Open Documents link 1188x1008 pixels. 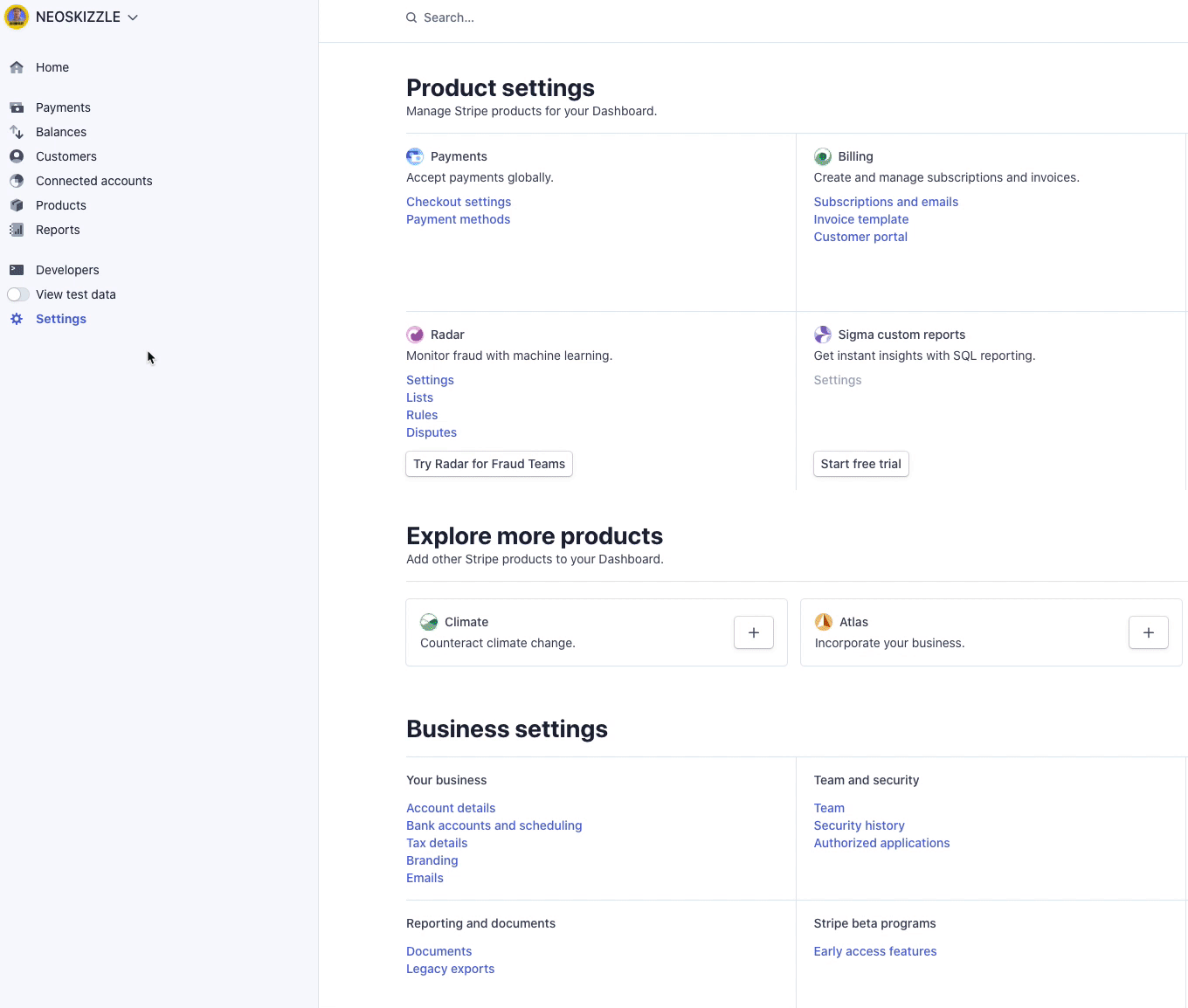pyautogui.click(x=439, y=951)
